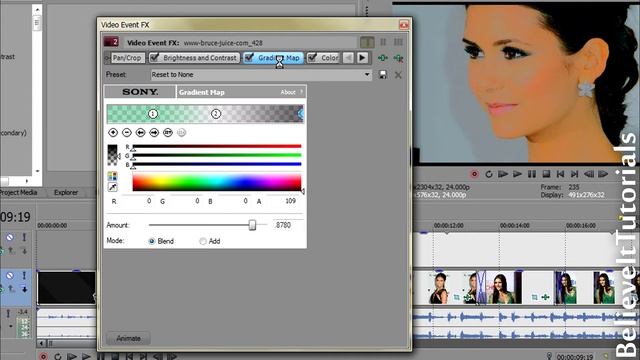Click the Amount slider handle

coord(252,225)
